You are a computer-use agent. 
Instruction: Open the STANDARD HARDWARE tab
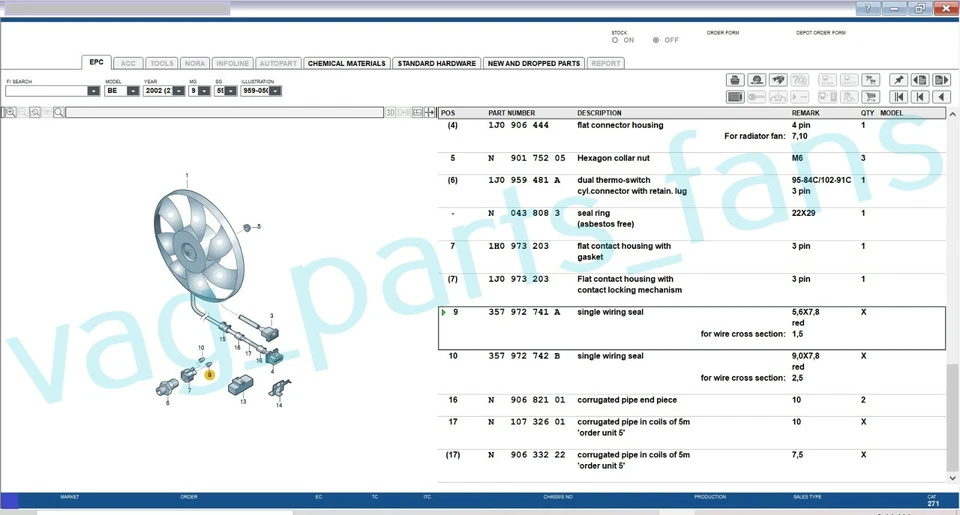(437, 63)
